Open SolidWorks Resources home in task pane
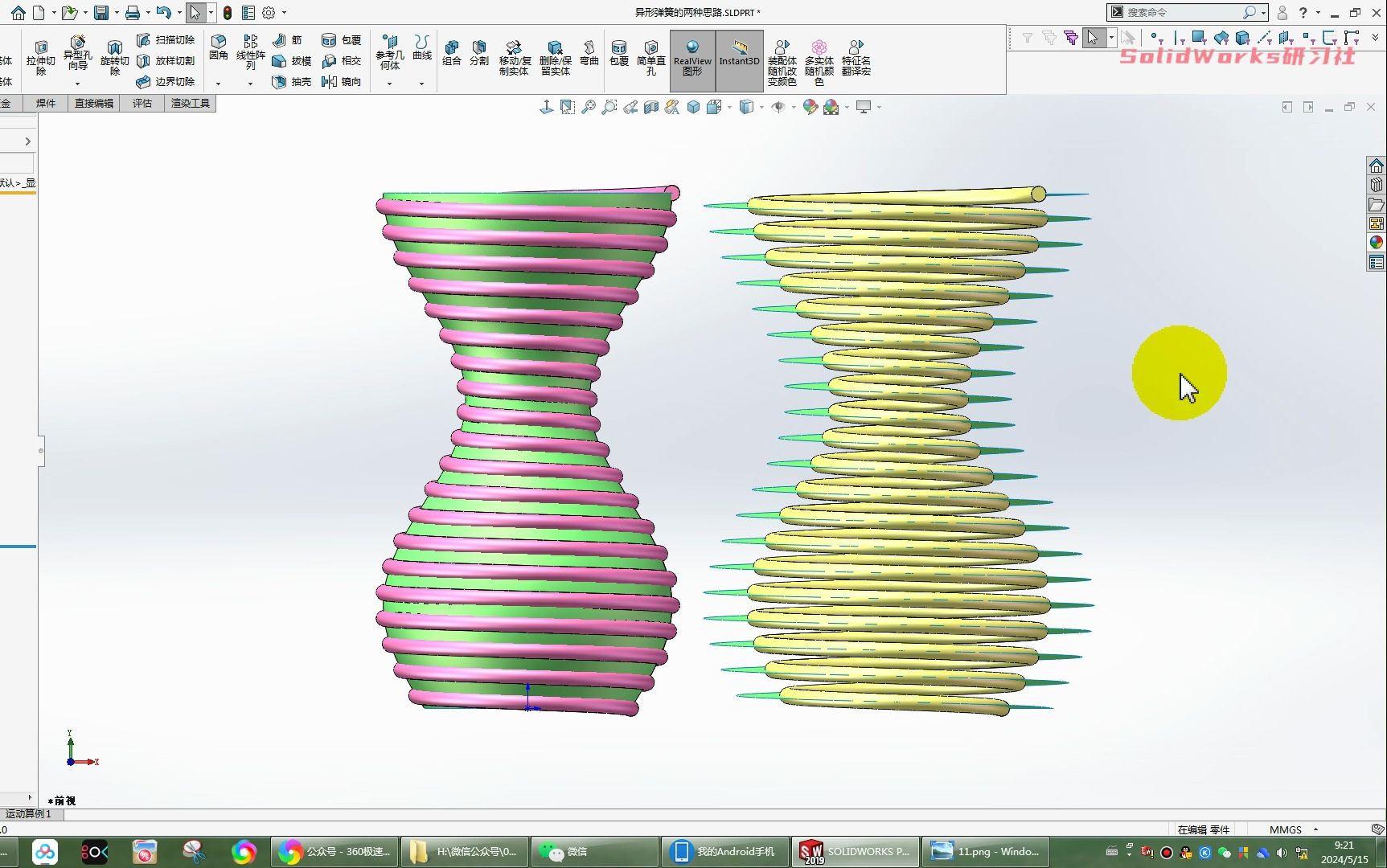 pos(1376,166)
